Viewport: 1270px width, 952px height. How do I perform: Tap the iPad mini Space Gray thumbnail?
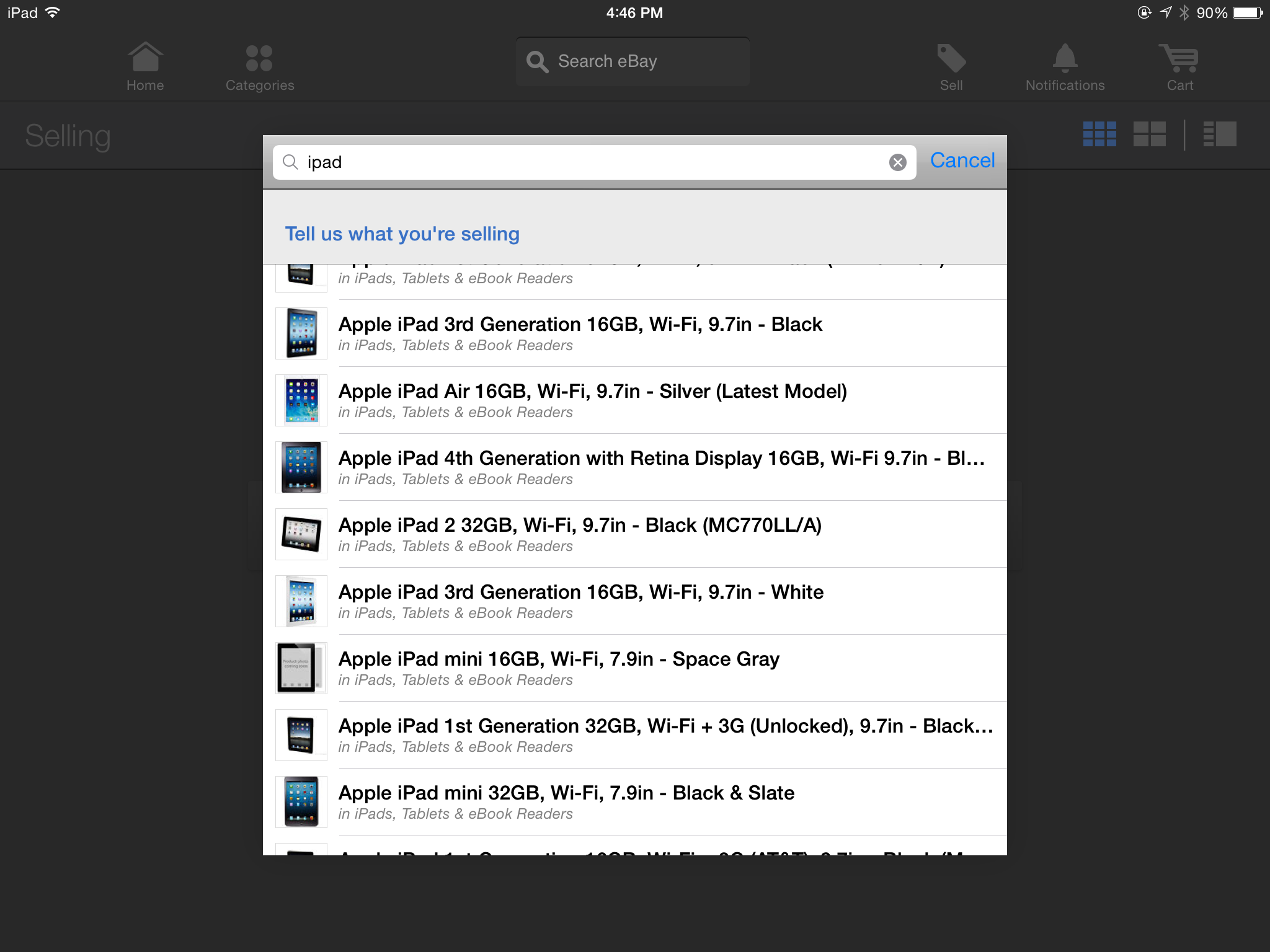(x=301, y=668)
